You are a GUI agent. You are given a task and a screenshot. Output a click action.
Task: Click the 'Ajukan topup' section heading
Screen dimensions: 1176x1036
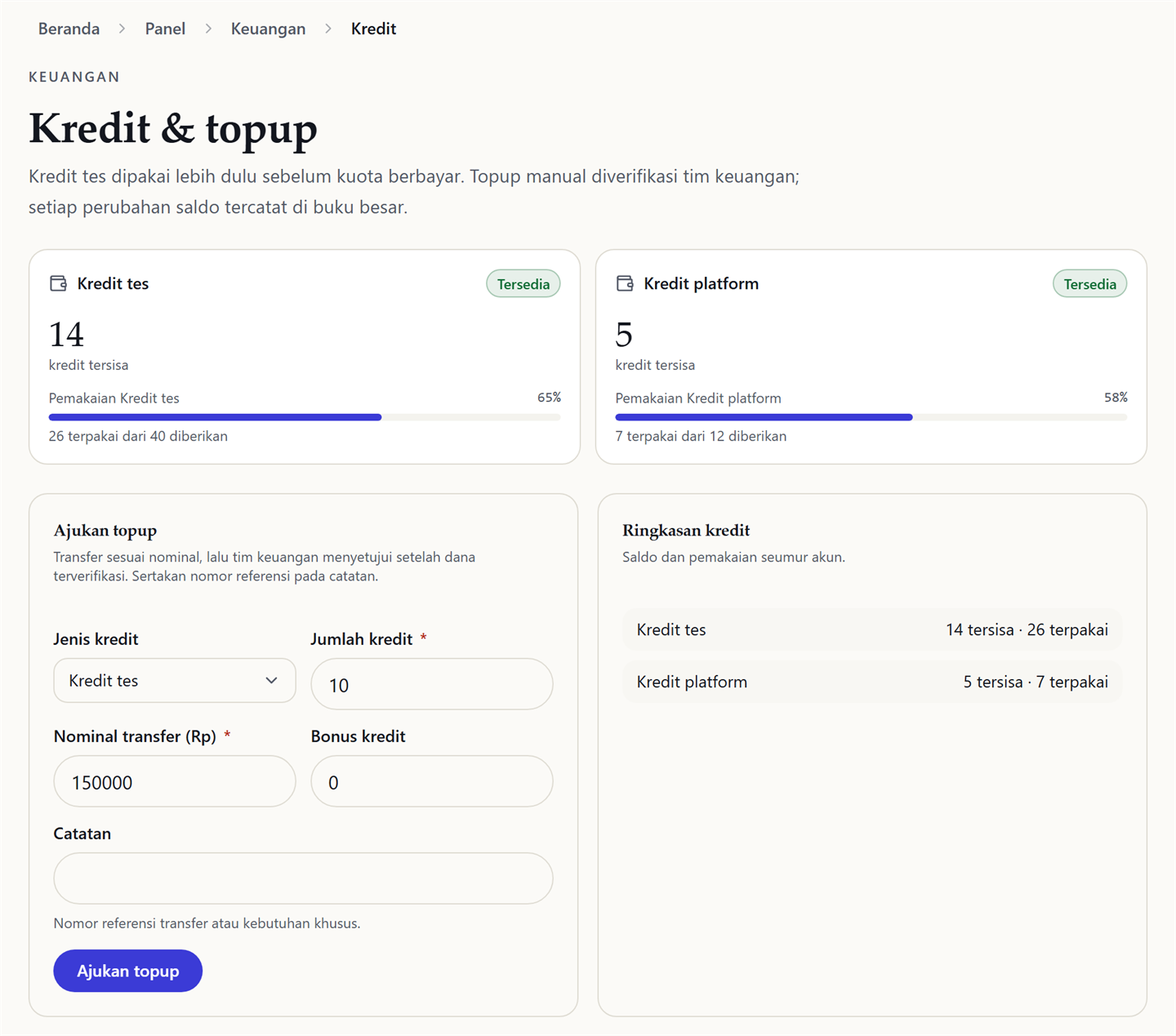(x=105, y=531)
